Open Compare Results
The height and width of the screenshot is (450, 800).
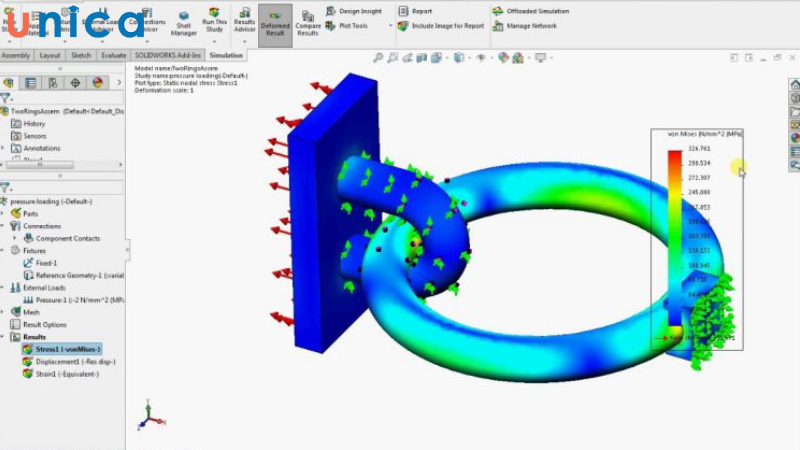coord(308,24)
